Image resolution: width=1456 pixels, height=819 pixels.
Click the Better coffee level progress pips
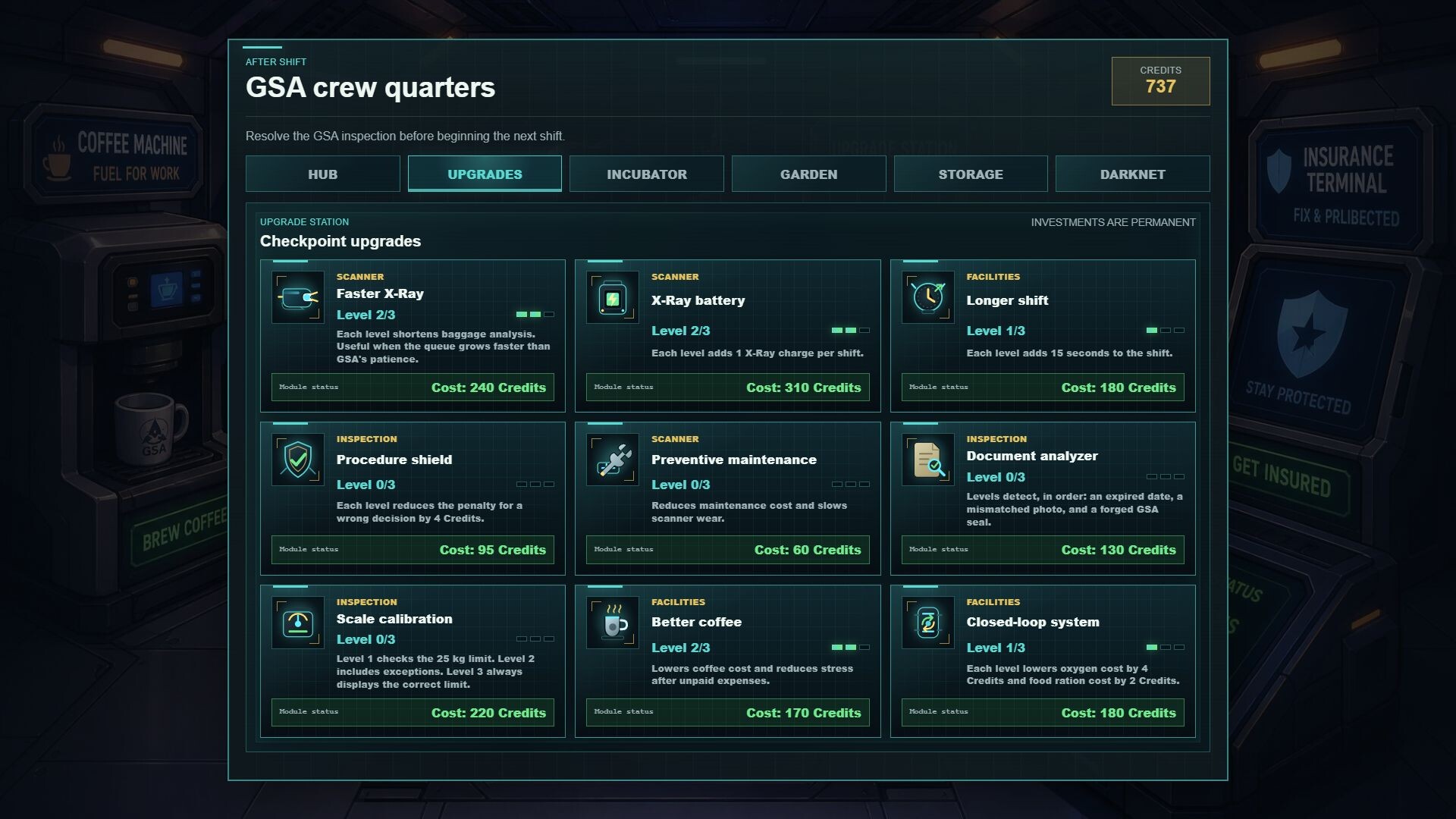[x=851, y=648]
